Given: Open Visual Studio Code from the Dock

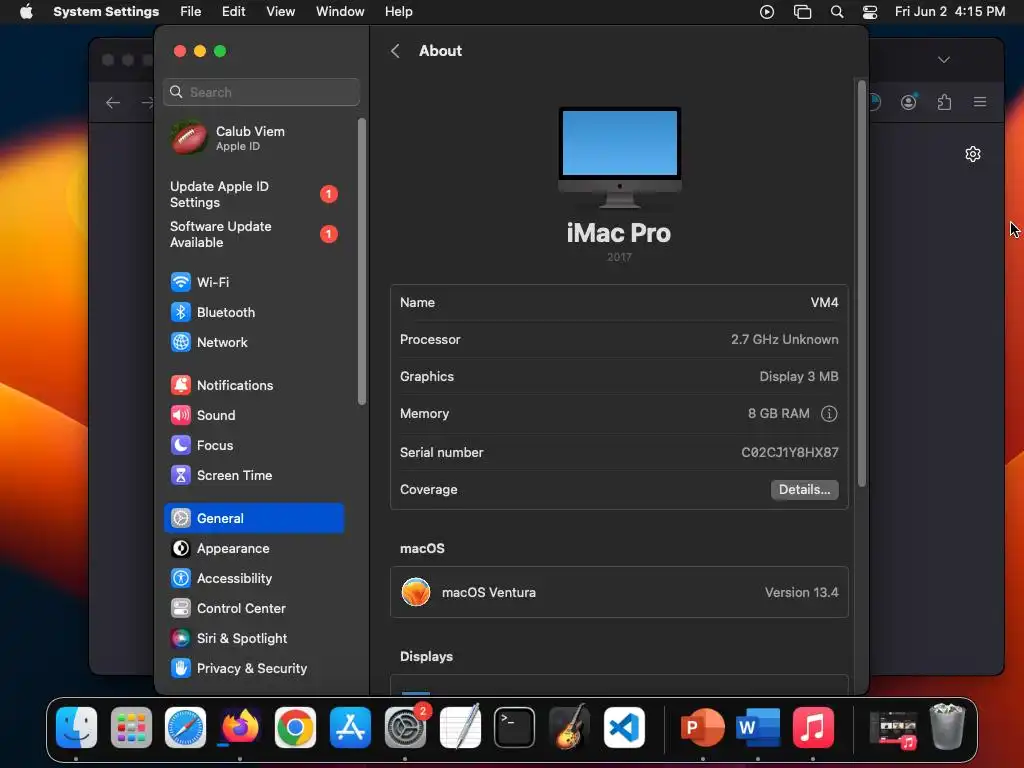Looking at the screenshot, I should [x=624, y=727].
